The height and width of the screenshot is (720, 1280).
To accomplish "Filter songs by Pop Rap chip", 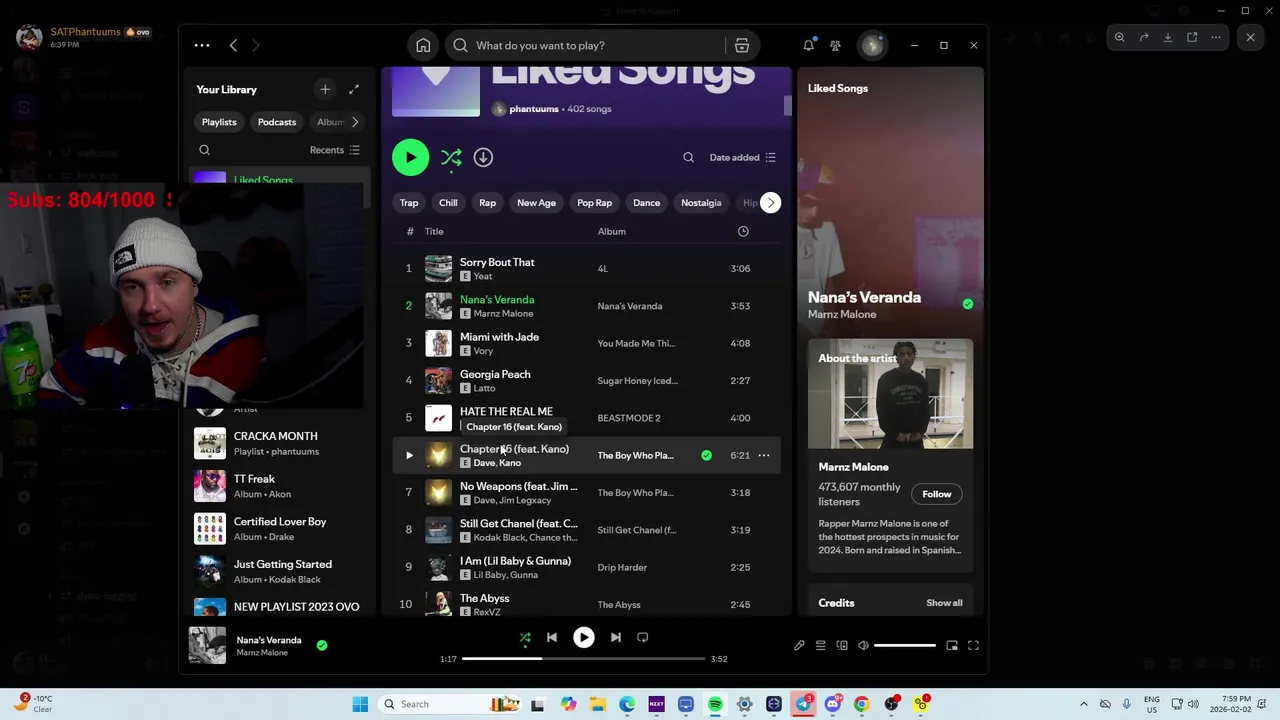I will pyautogui.click(x=594, y=203).
